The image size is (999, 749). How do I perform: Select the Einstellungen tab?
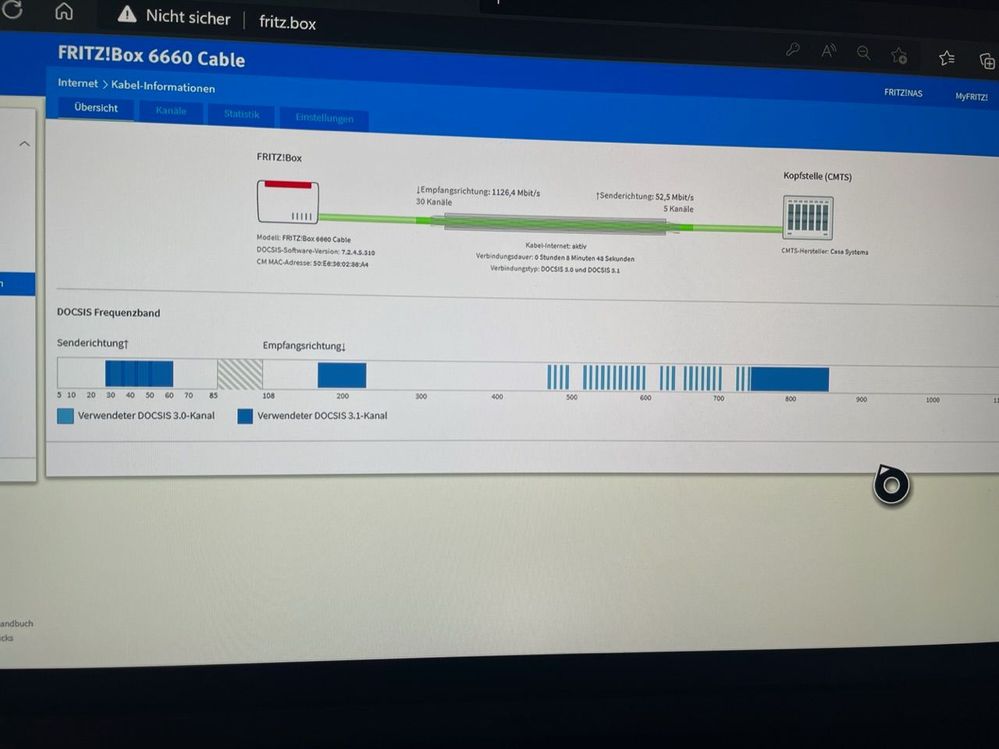tap(324, 118)
